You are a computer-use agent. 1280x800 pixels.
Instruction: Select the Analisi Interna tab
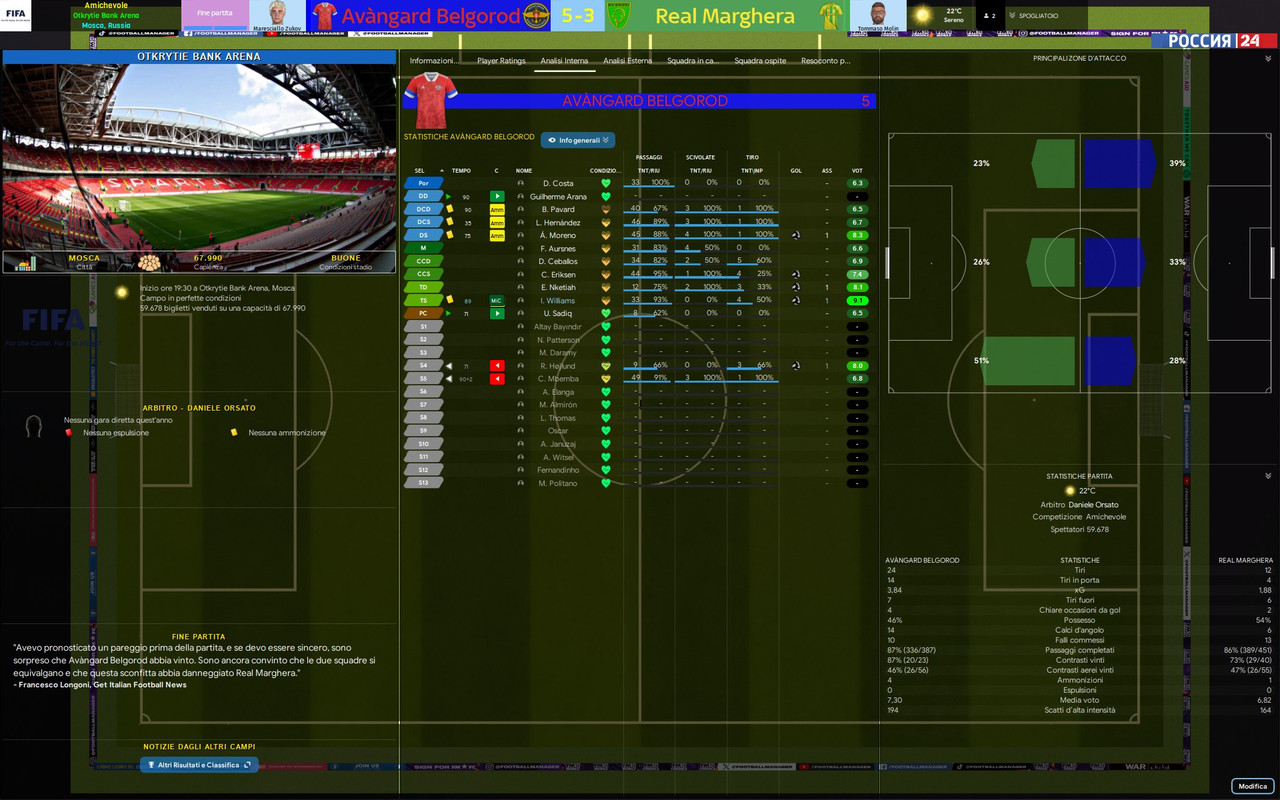564,61
